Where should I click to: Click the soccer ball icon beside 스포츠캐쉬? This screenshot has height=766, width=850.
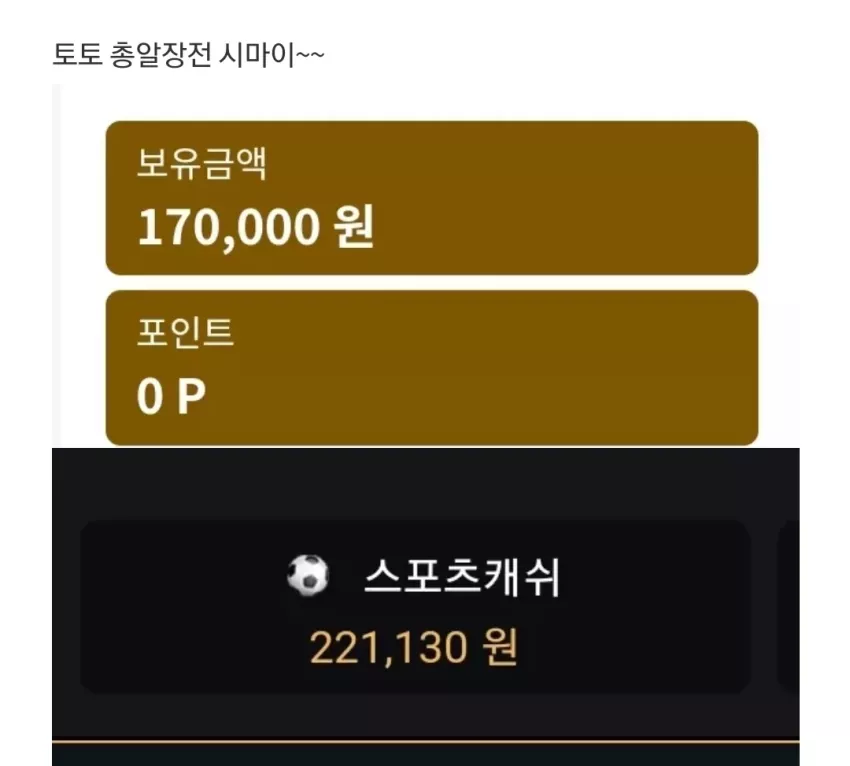[308, 575]
